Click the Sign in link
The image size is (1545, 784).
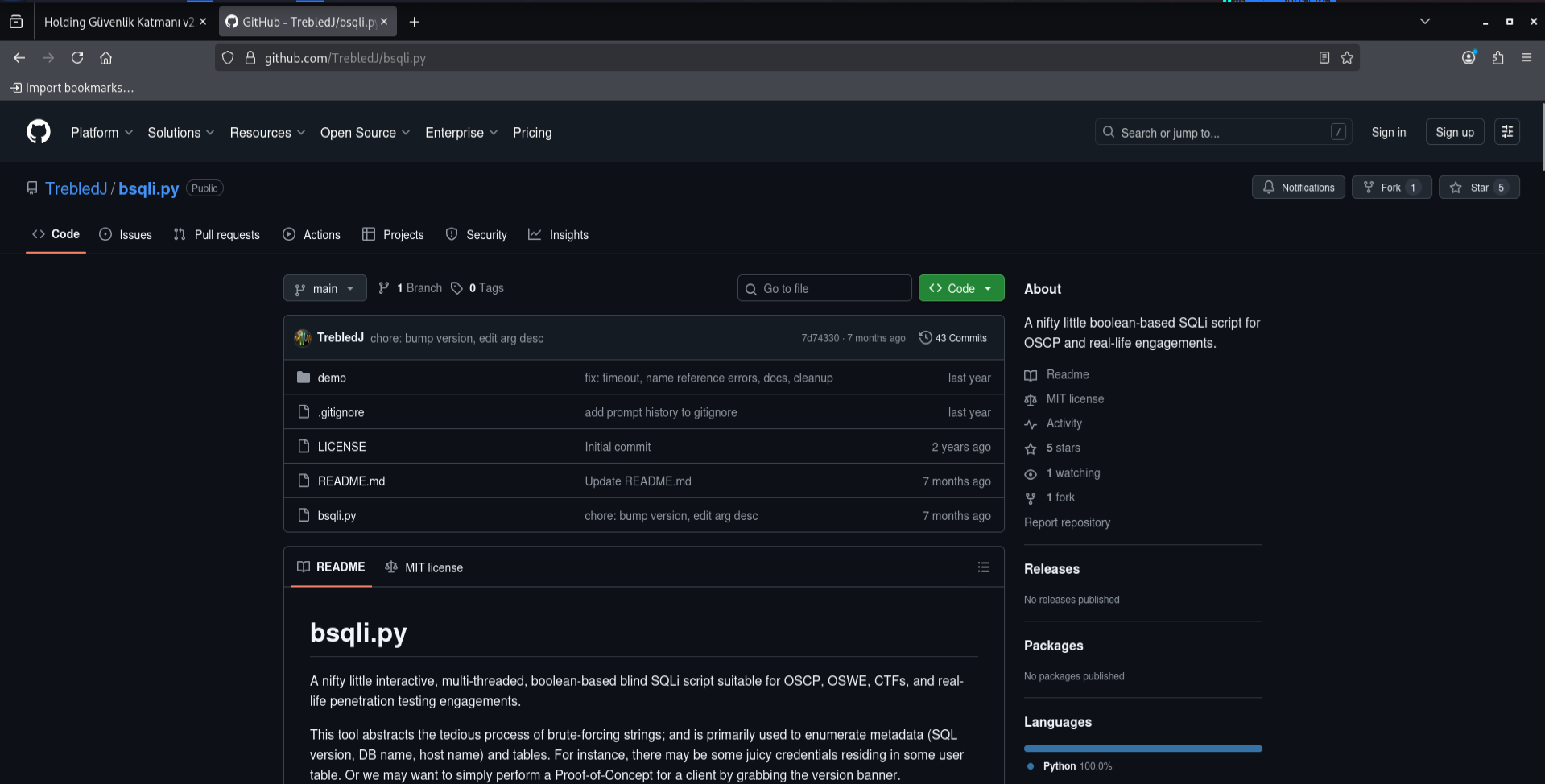click(1388, 132)
